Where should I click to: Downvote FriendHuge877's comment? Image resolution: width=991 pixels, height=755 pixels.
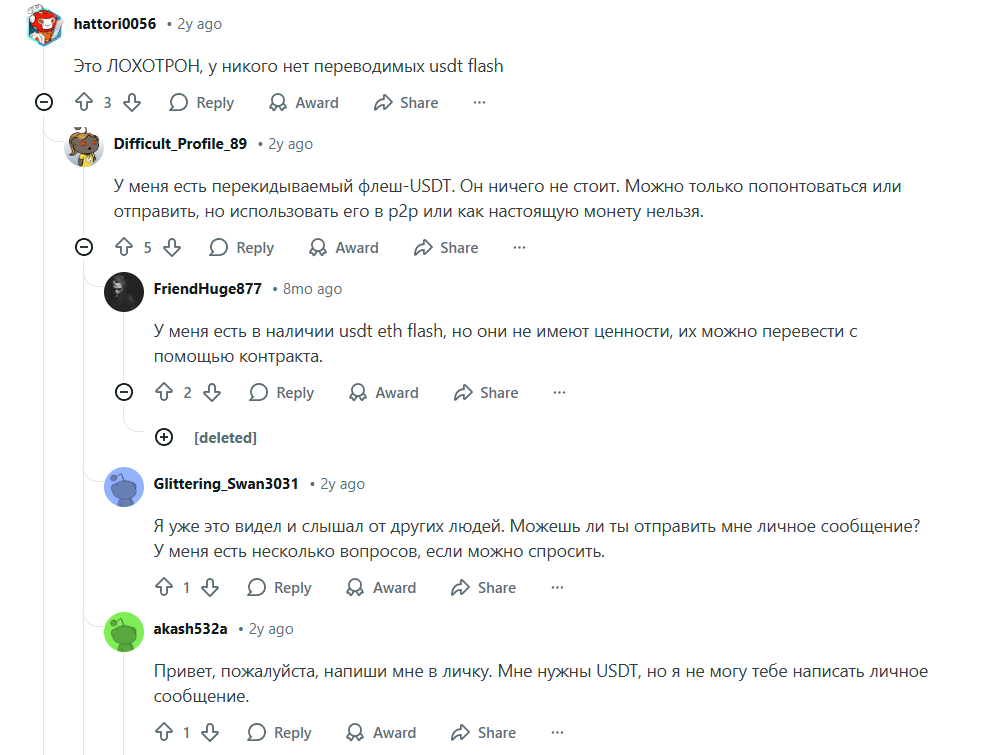coord(211,392)
